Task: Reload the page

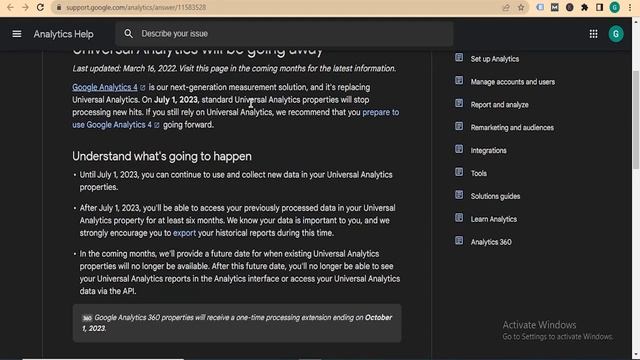Action: (40, 7)
